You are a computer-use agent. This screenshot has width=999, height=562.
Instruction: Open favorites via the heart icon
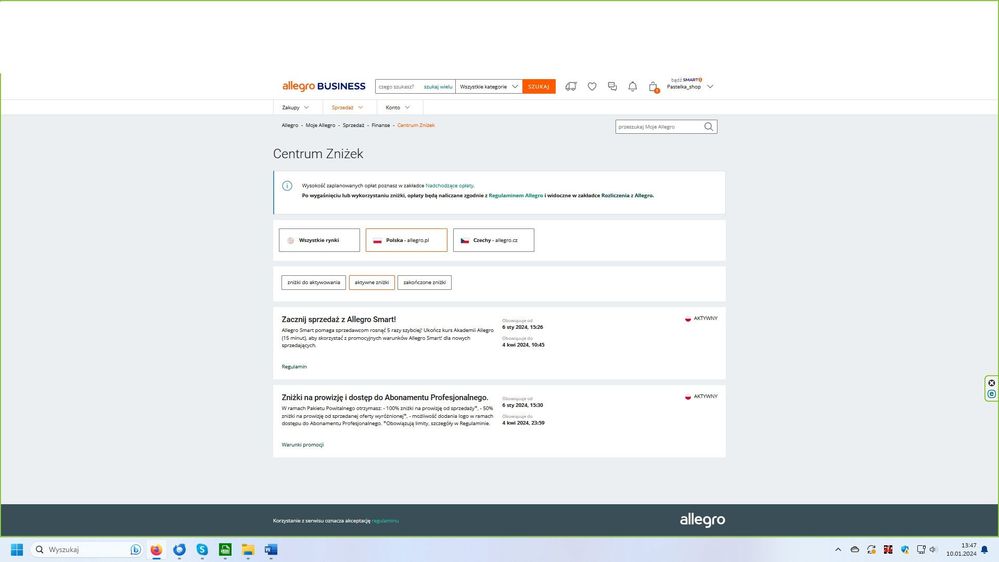[592, 87]
